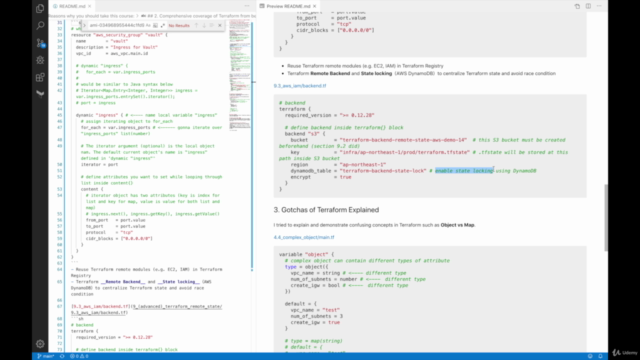Click line 33 'resource "aws_security_group" "vault"'

click(119, 35)
